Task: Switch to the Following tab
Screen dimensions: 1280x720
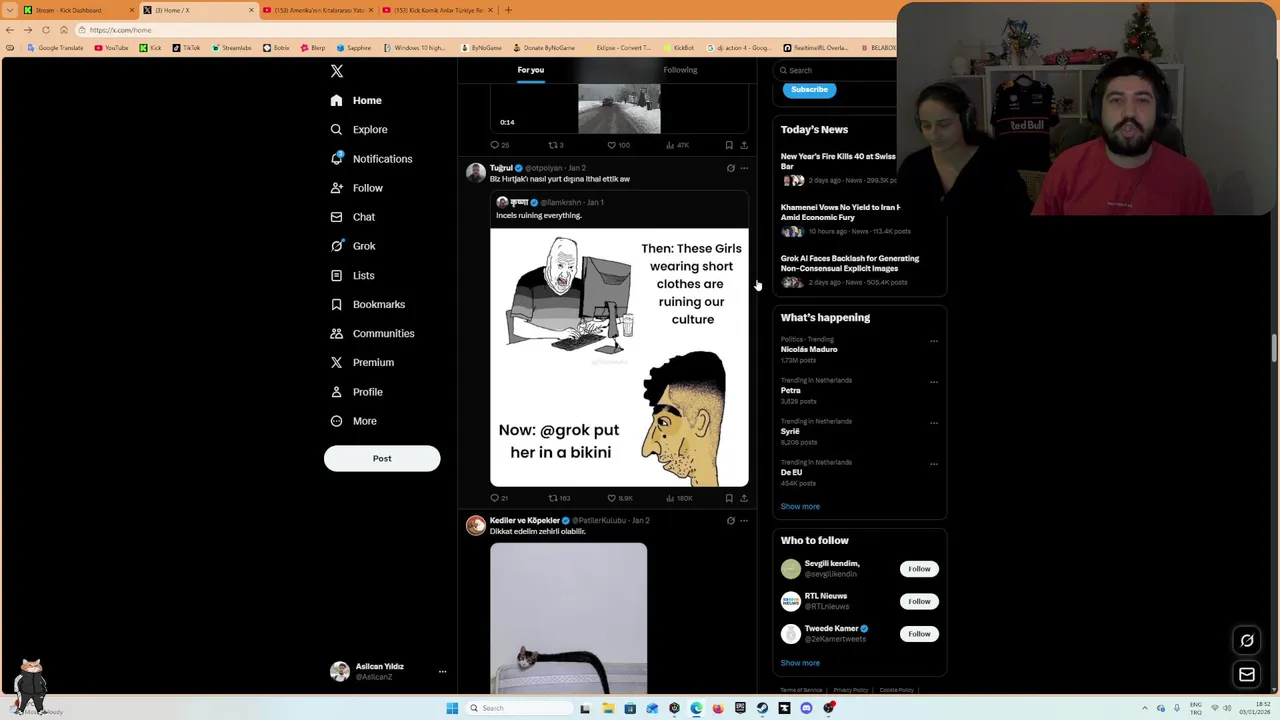Action: click(x=680, y=70)
